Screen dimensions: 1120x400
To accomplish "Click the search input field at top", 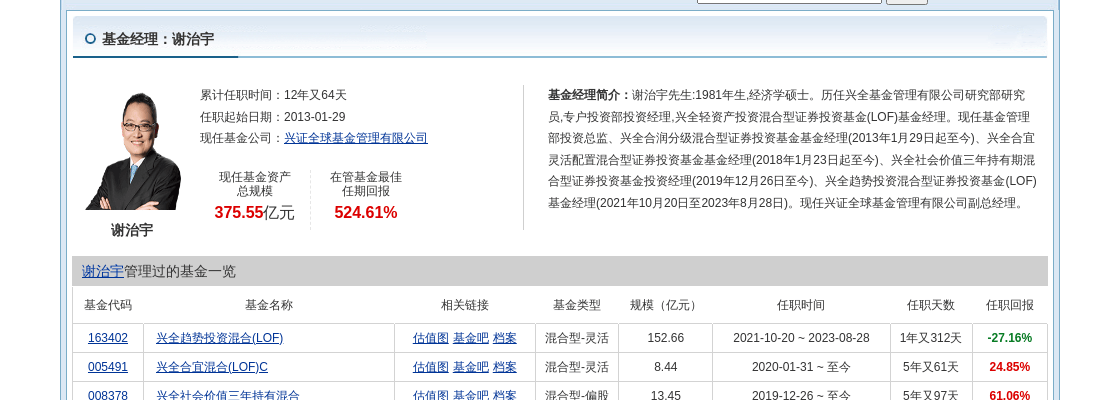I will [789, 1].
